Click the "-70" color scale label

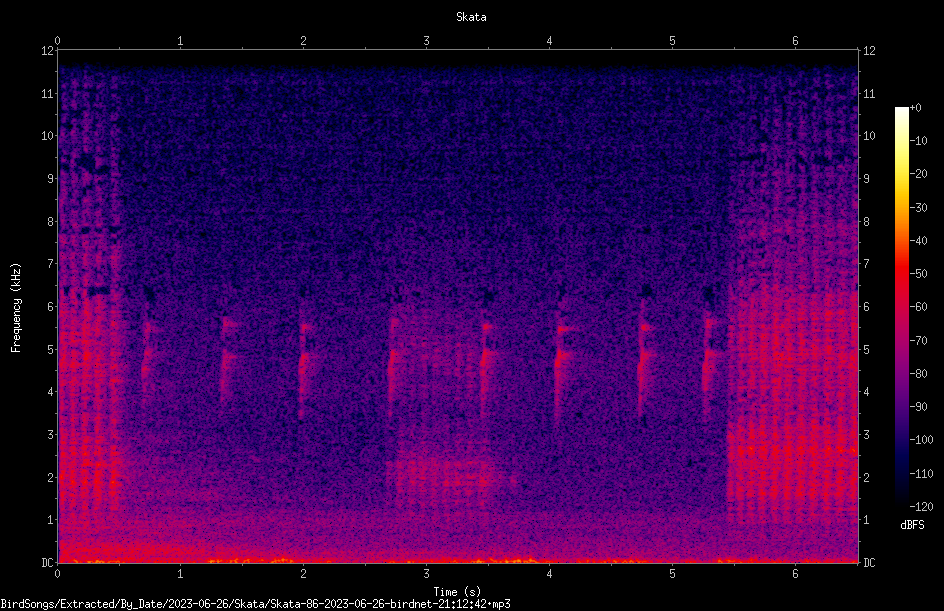coord(918,341)
